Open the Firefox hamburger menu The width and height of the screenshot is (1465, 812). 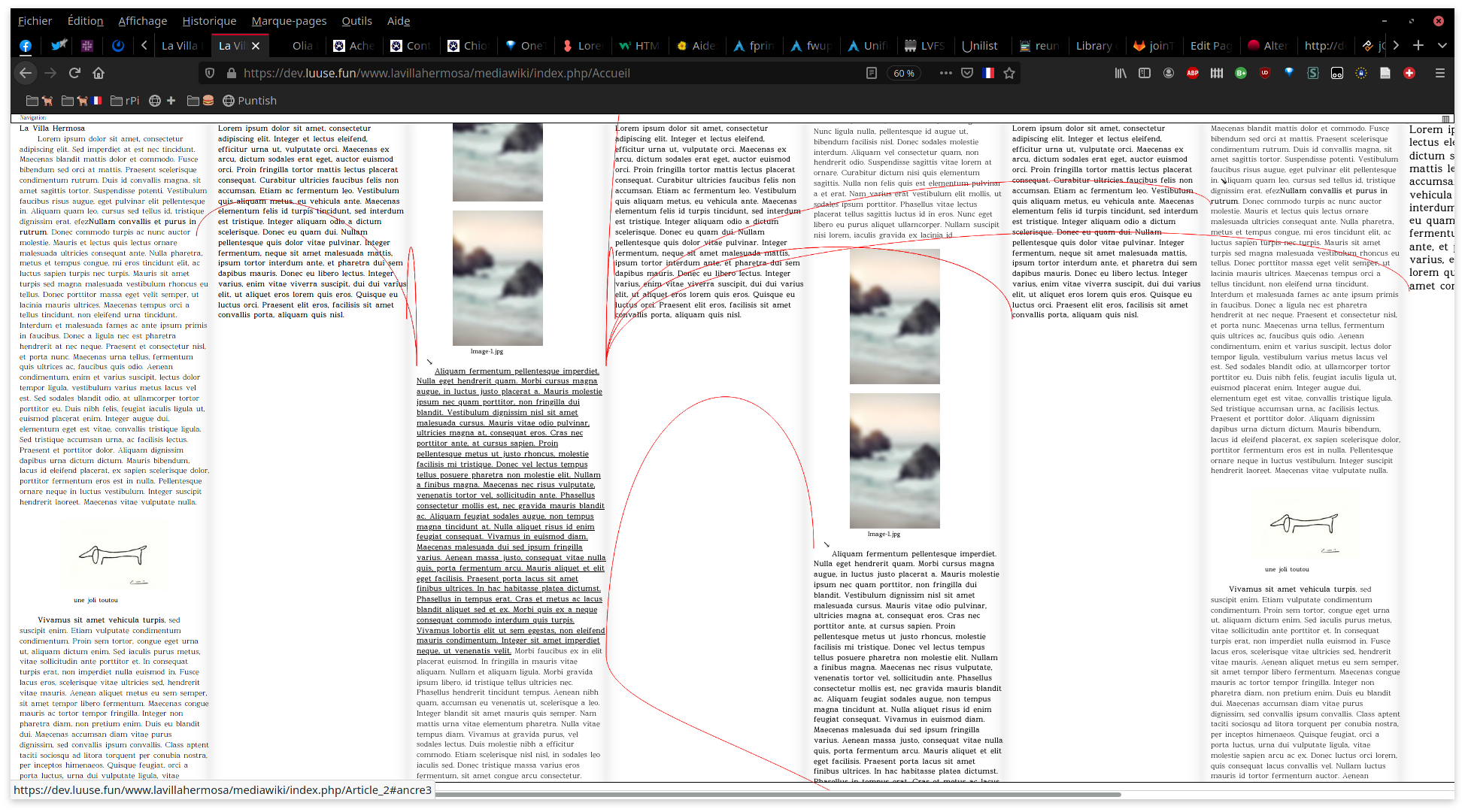(1440, 73)
